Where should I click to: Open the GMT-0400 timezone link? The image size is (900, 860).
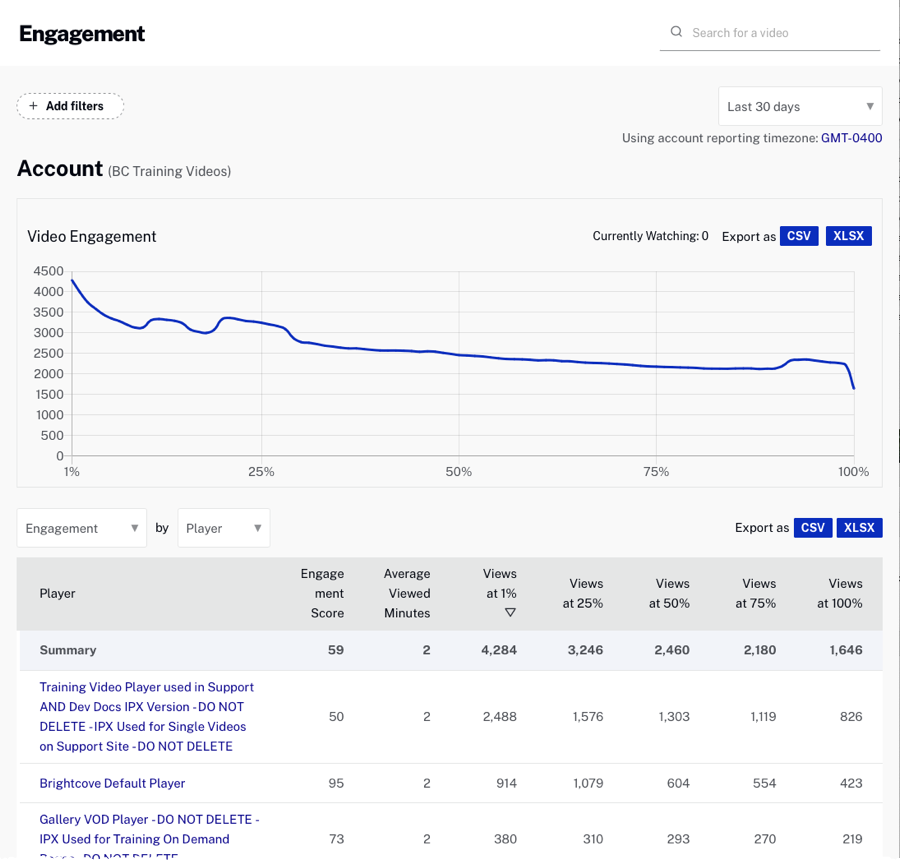point(851,138)
